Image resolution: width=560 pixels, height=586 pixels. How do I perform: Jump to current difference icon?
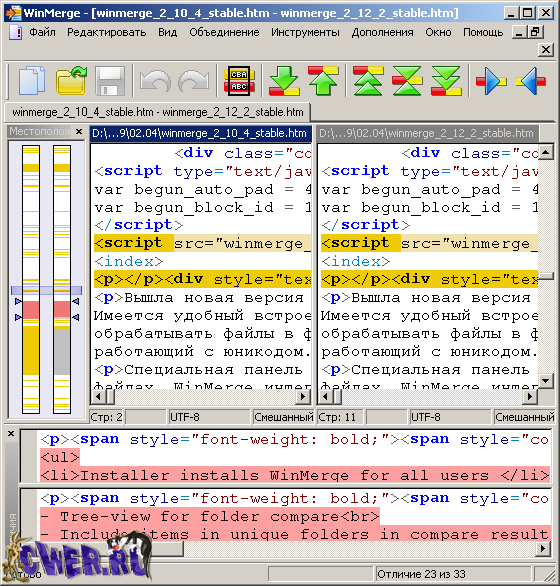coord(407,80)
